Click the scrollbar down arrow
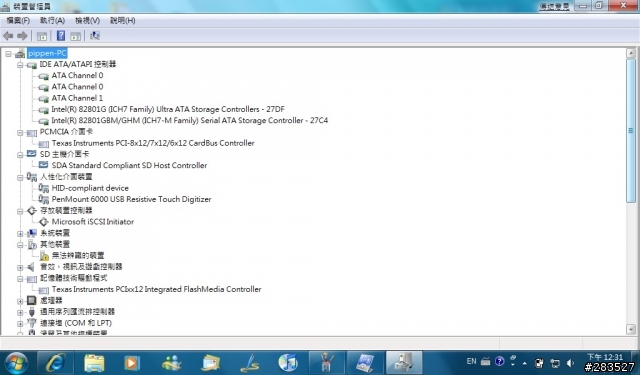 pos(631,329)
